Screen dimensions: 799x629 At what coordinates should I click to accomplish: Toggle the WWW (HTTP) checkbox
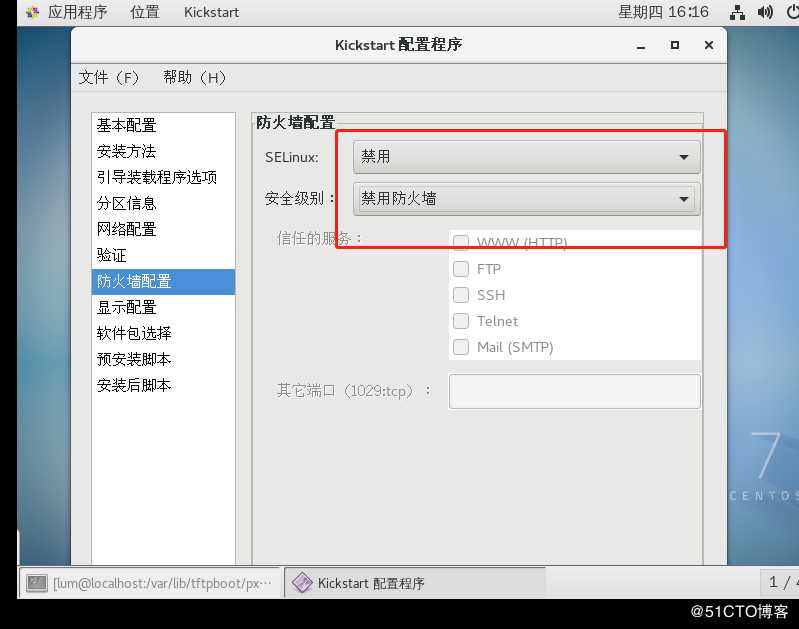[461, 243]
